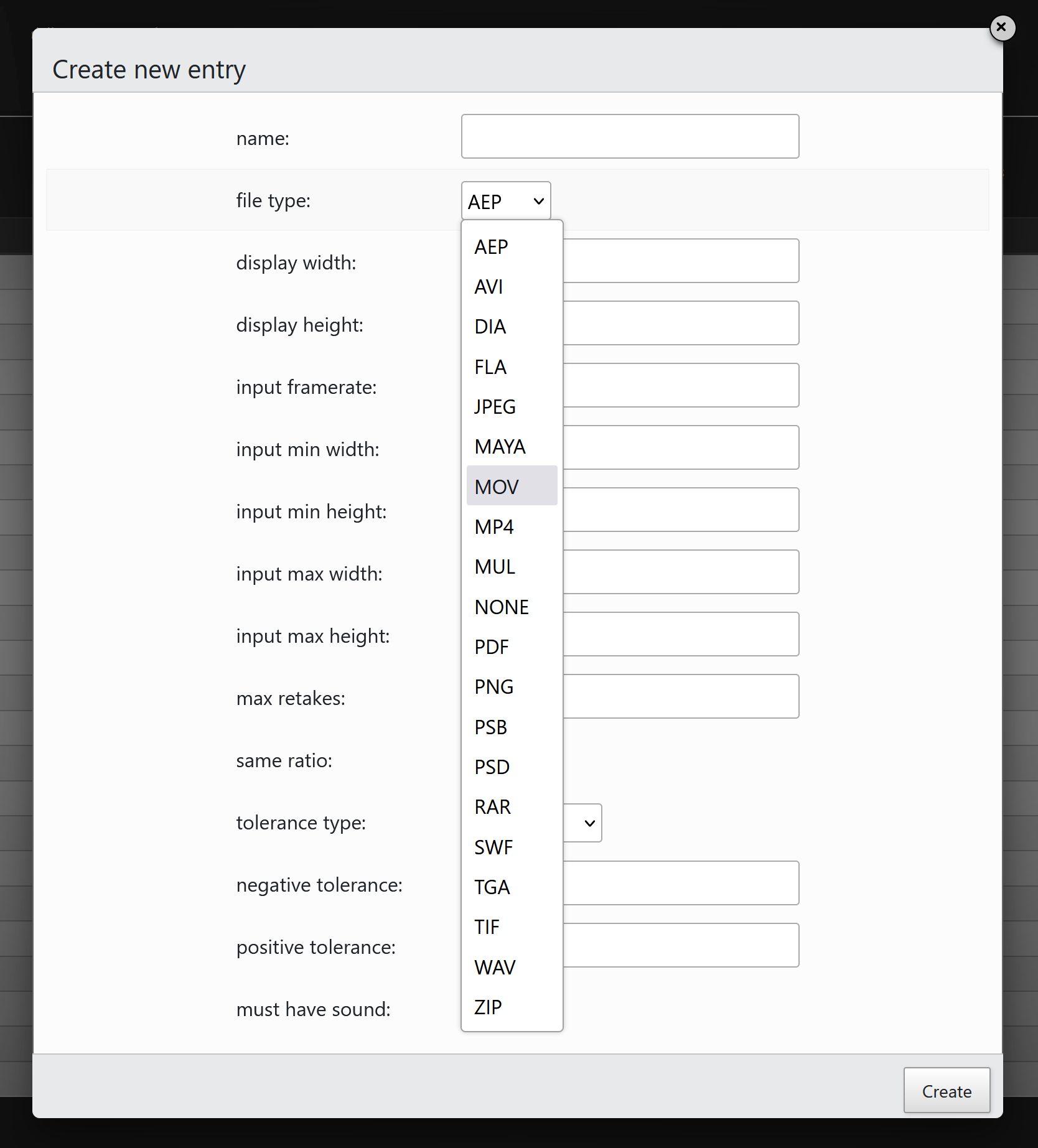Screen dimensions: 1038x1148
Task: Collapse the file type dropdown
Action: pos(505,201)
